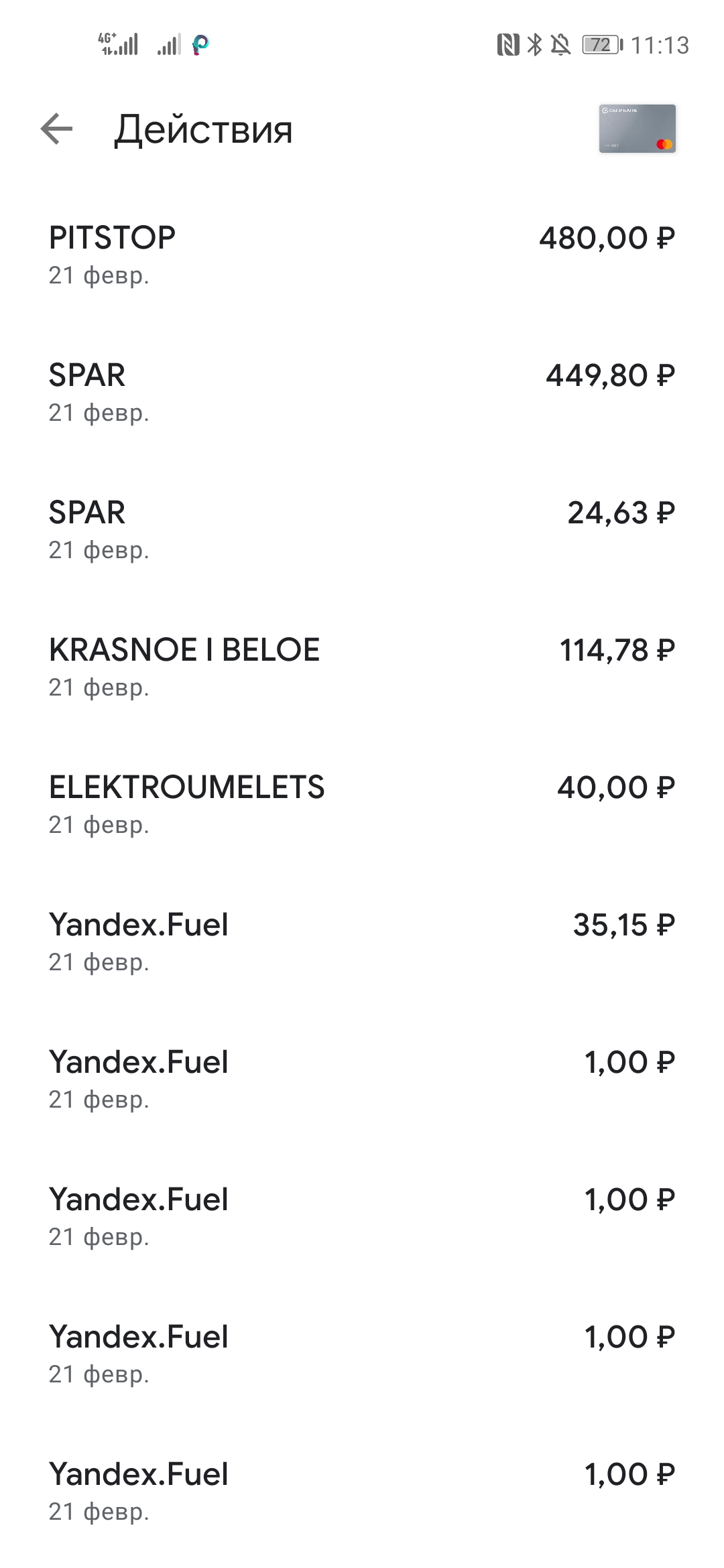Tap the Bluetooth status icon
Viewport: 724px width, 1568px height.
(534, 45)
